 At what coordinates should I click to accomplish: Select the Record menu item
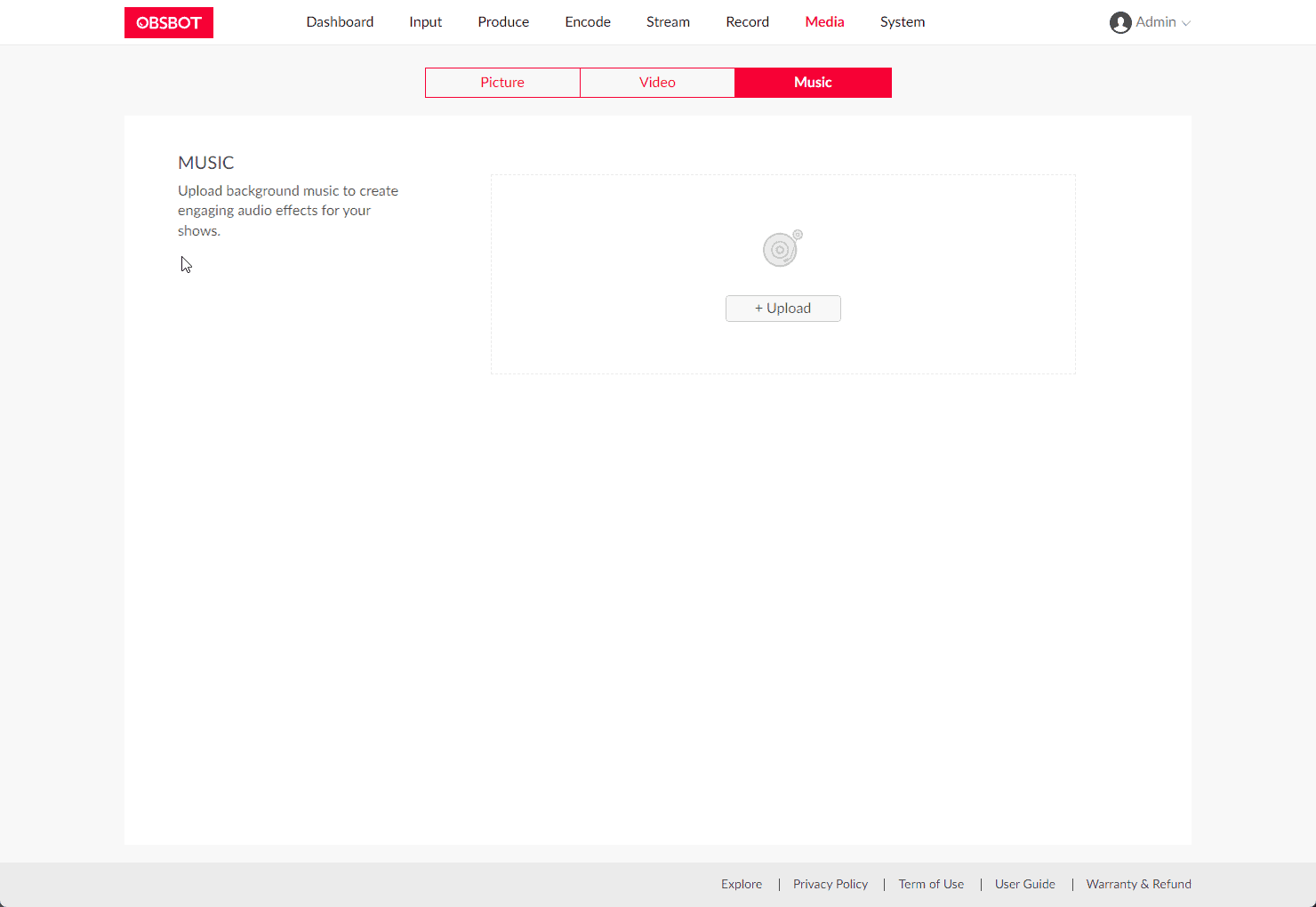(747, 22)
